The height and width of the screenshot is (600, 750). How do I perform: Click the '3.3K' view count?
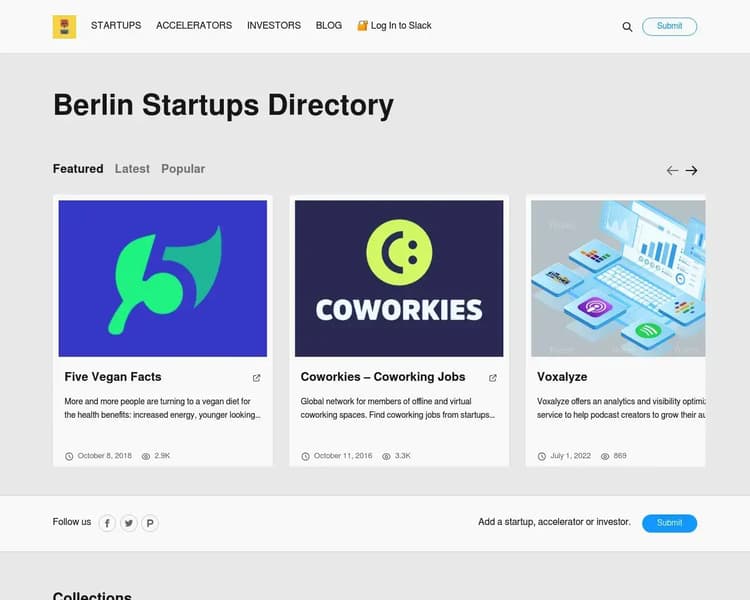click(403, 456)
